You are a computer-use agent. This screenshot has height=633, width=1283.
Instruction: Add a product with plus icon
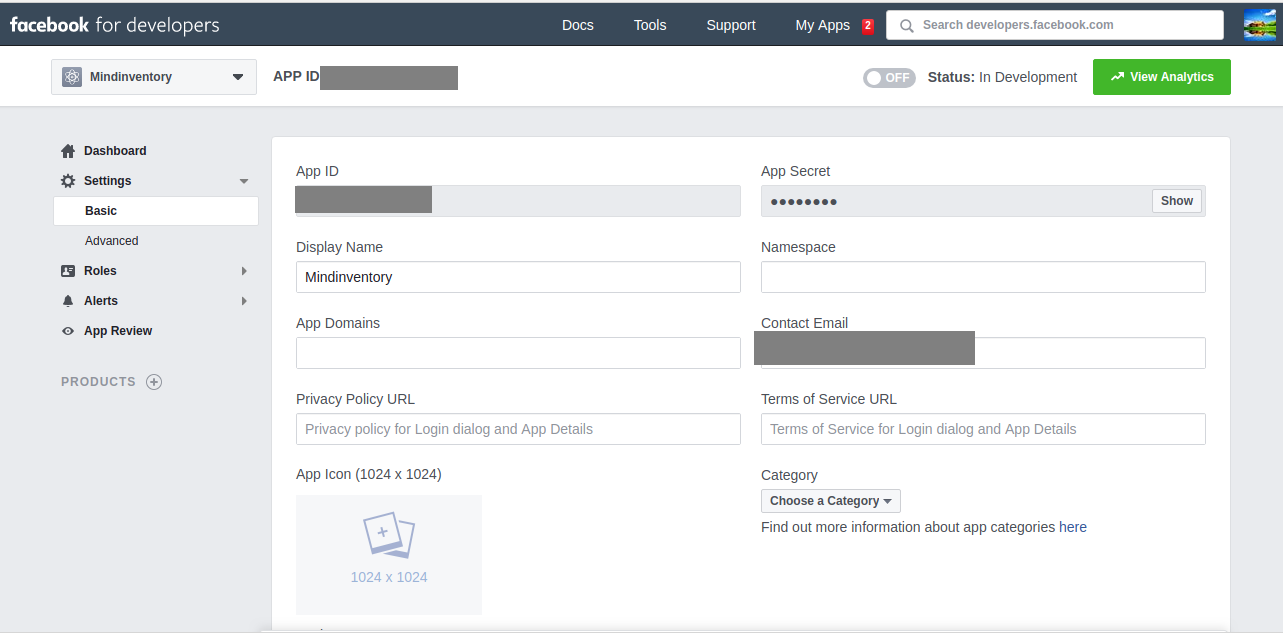154,382
